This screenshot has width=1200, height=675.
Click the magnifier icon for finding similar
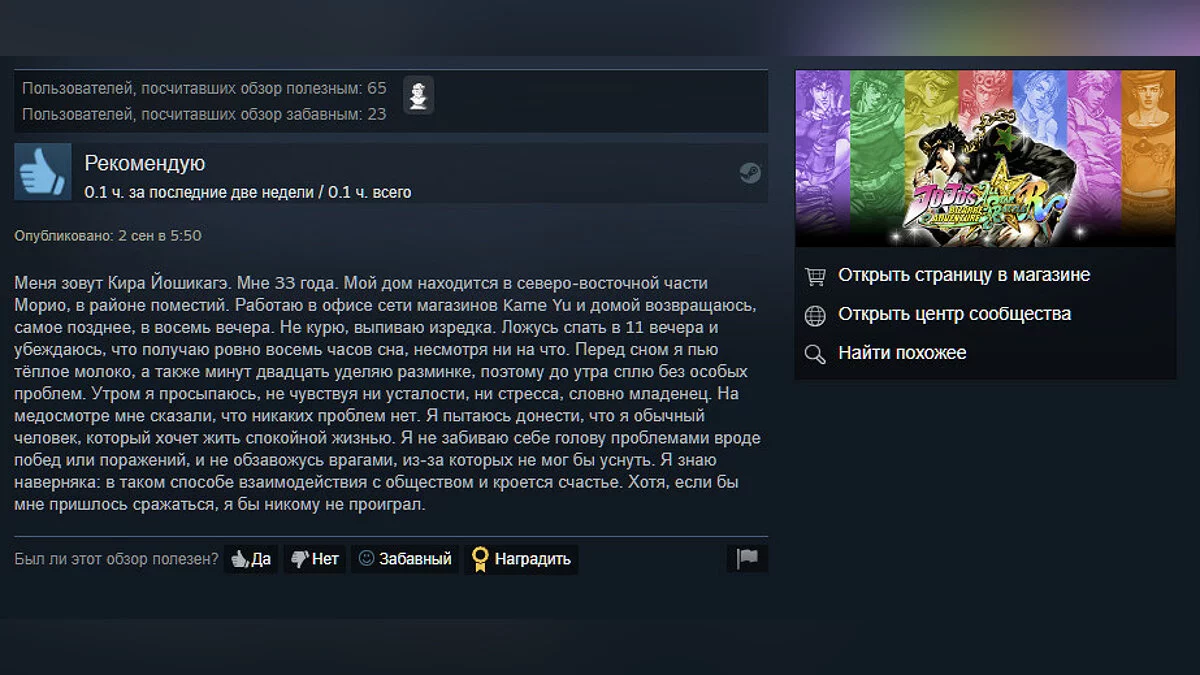click(816, 354)
